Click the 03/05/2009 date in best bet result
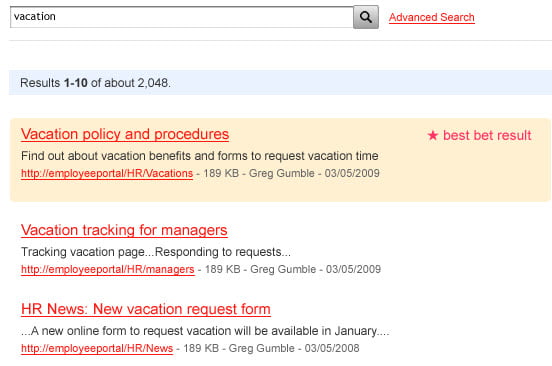Image resolution: width=552 pixels, height=366 pixels. 352,173
